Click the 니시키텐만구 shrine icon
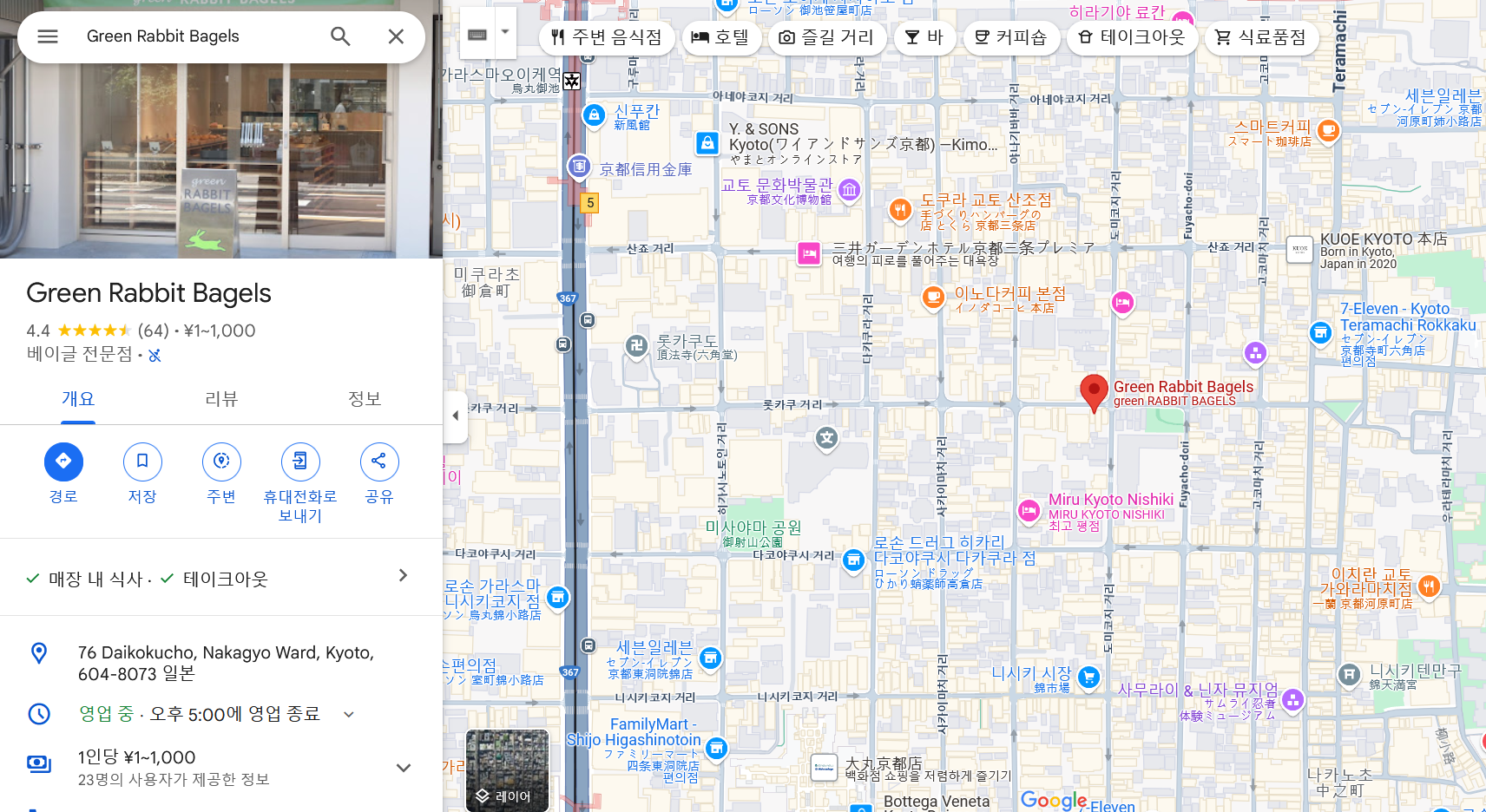 pos(1349,673)
